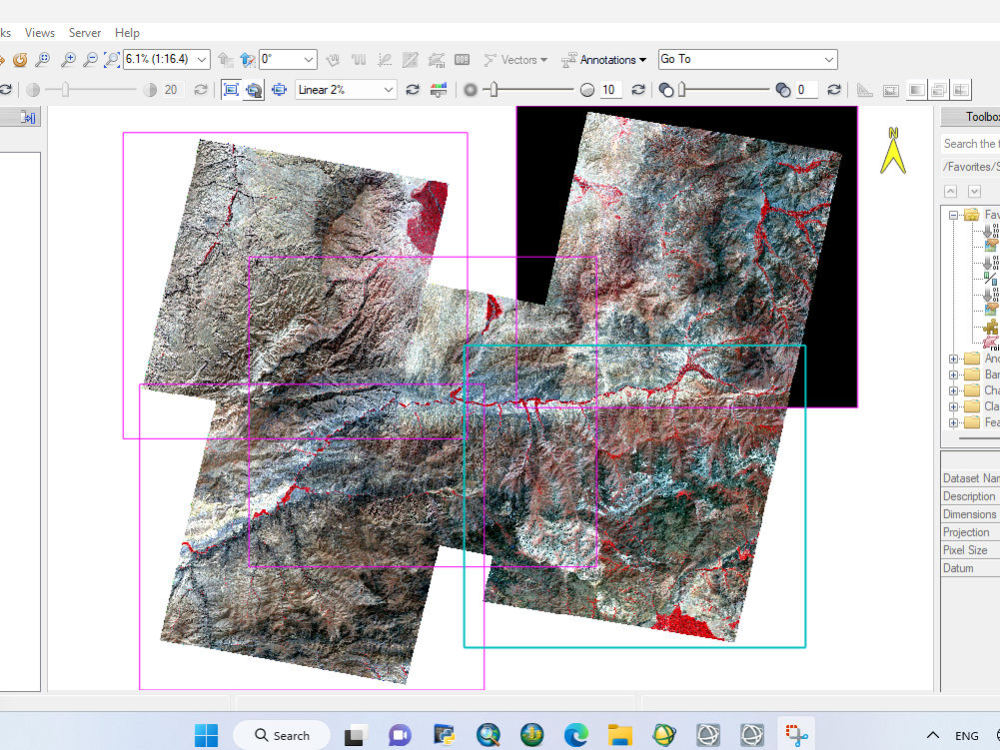Click the taskbar Search box

pyautogui.click(x=282, y=735)
